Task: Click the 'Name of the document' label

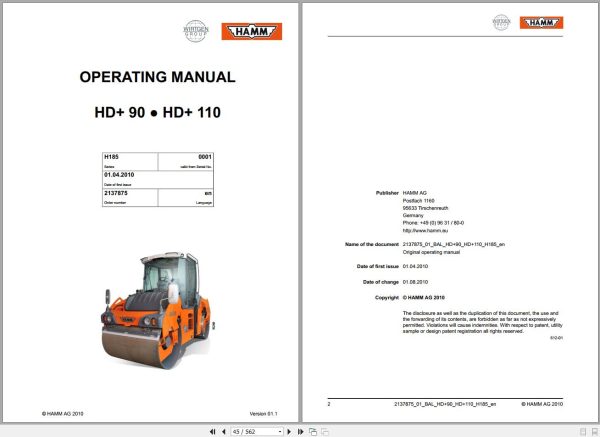Action: coord(372,244)
